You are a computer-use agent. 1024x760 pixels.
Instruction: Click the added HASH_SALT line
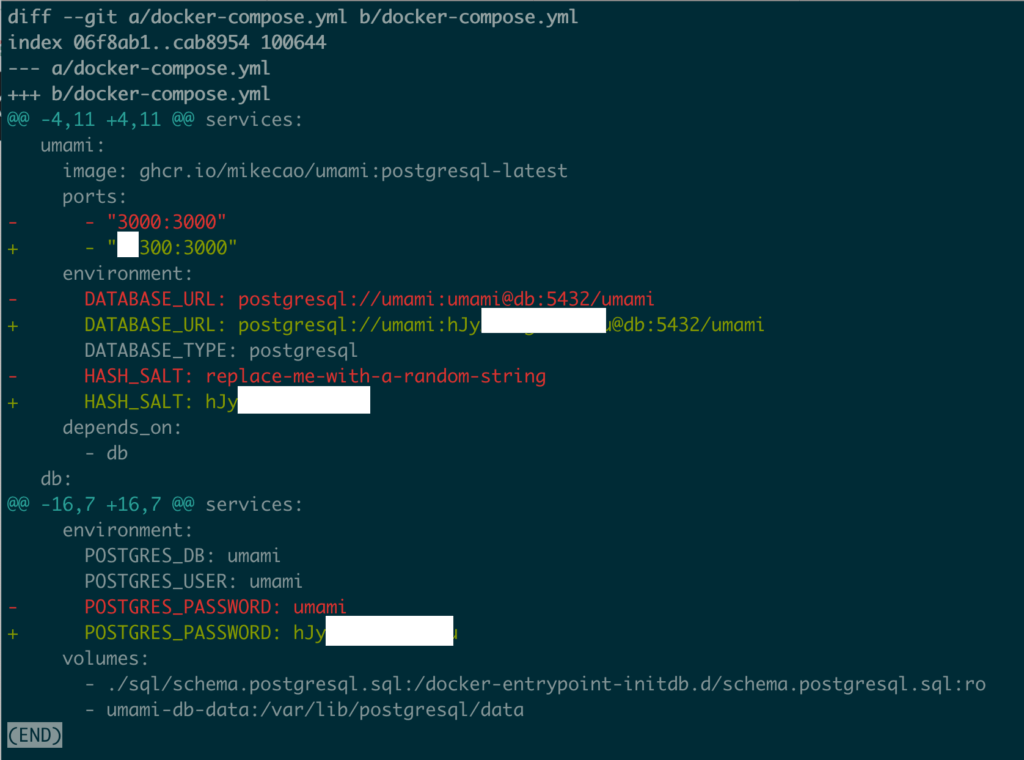pyautogui.click(x=189, y=401)
